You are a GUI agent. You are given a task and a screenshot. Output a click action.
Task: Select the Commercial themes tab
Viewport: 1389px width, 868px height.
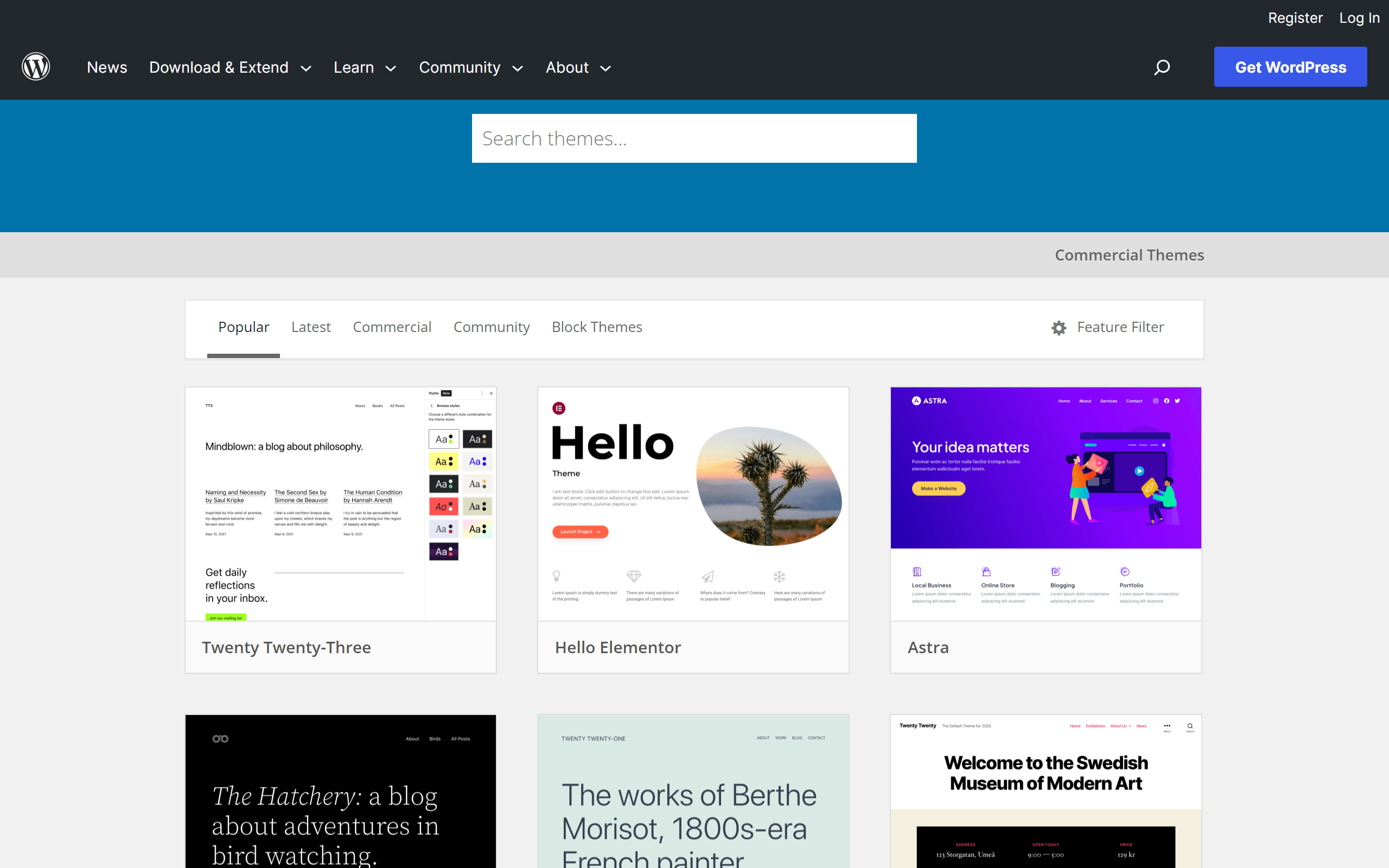coord(391,327)
